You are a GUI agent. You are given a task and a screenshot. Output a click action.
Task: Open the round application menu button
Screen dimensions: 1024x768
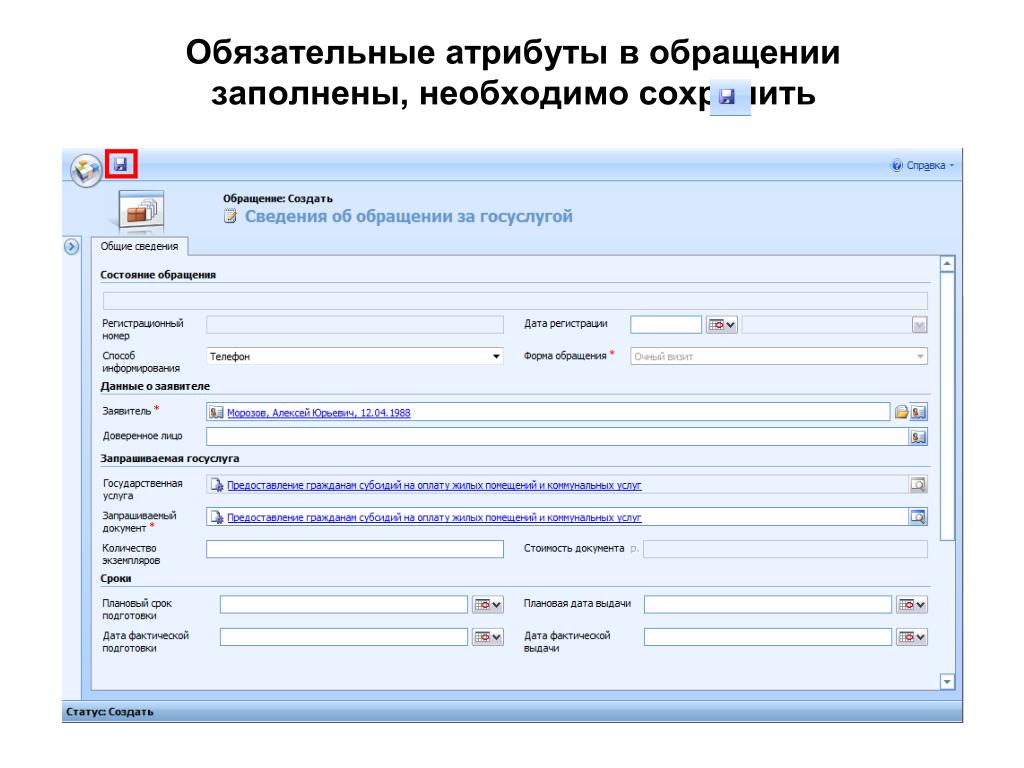click(86, 171)
